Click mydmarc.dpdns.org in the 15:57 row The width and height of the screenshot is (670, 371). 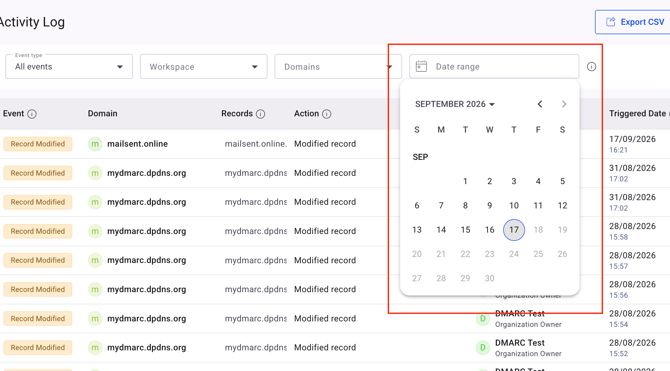147,260
